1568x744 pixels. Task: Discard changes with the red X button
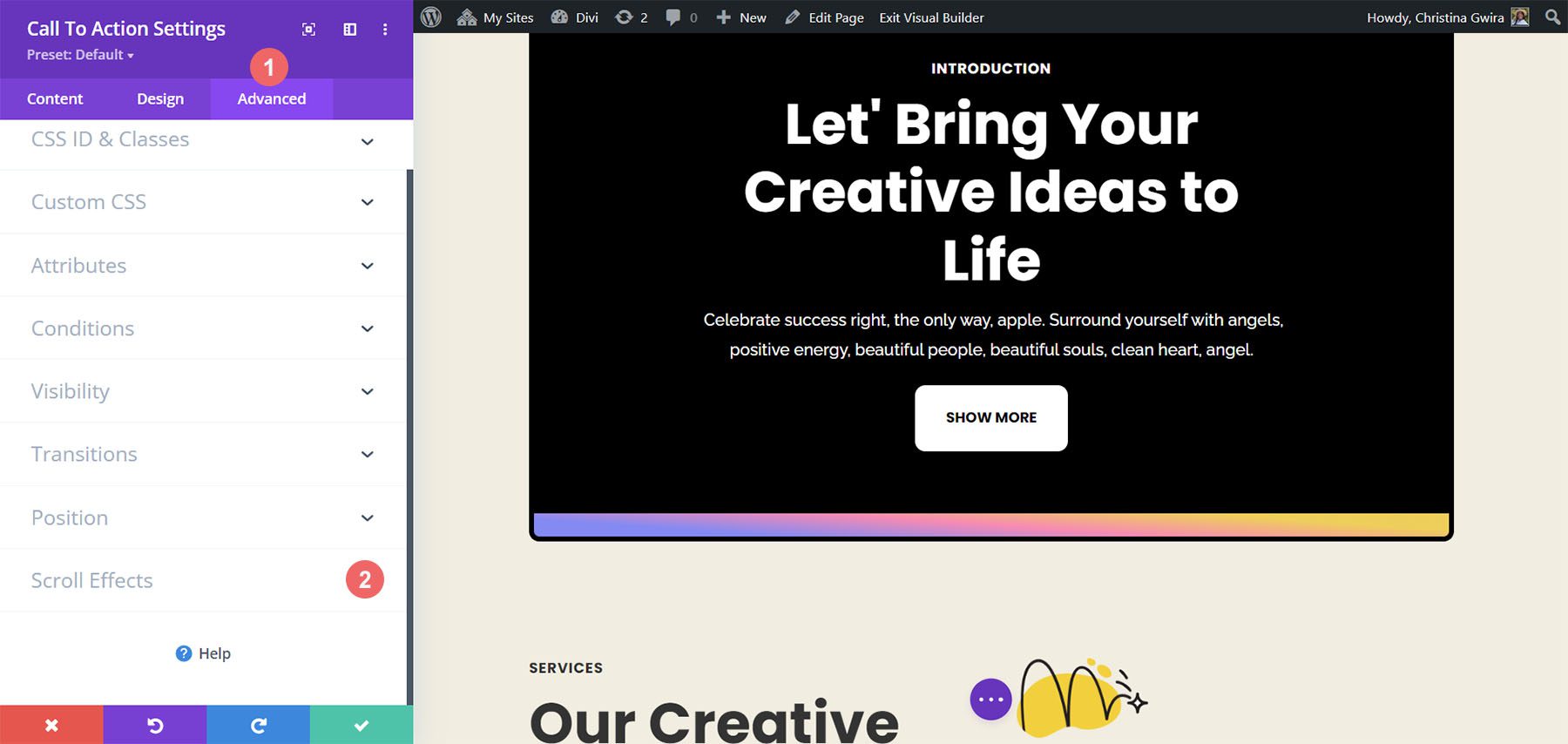coord(51,725)
